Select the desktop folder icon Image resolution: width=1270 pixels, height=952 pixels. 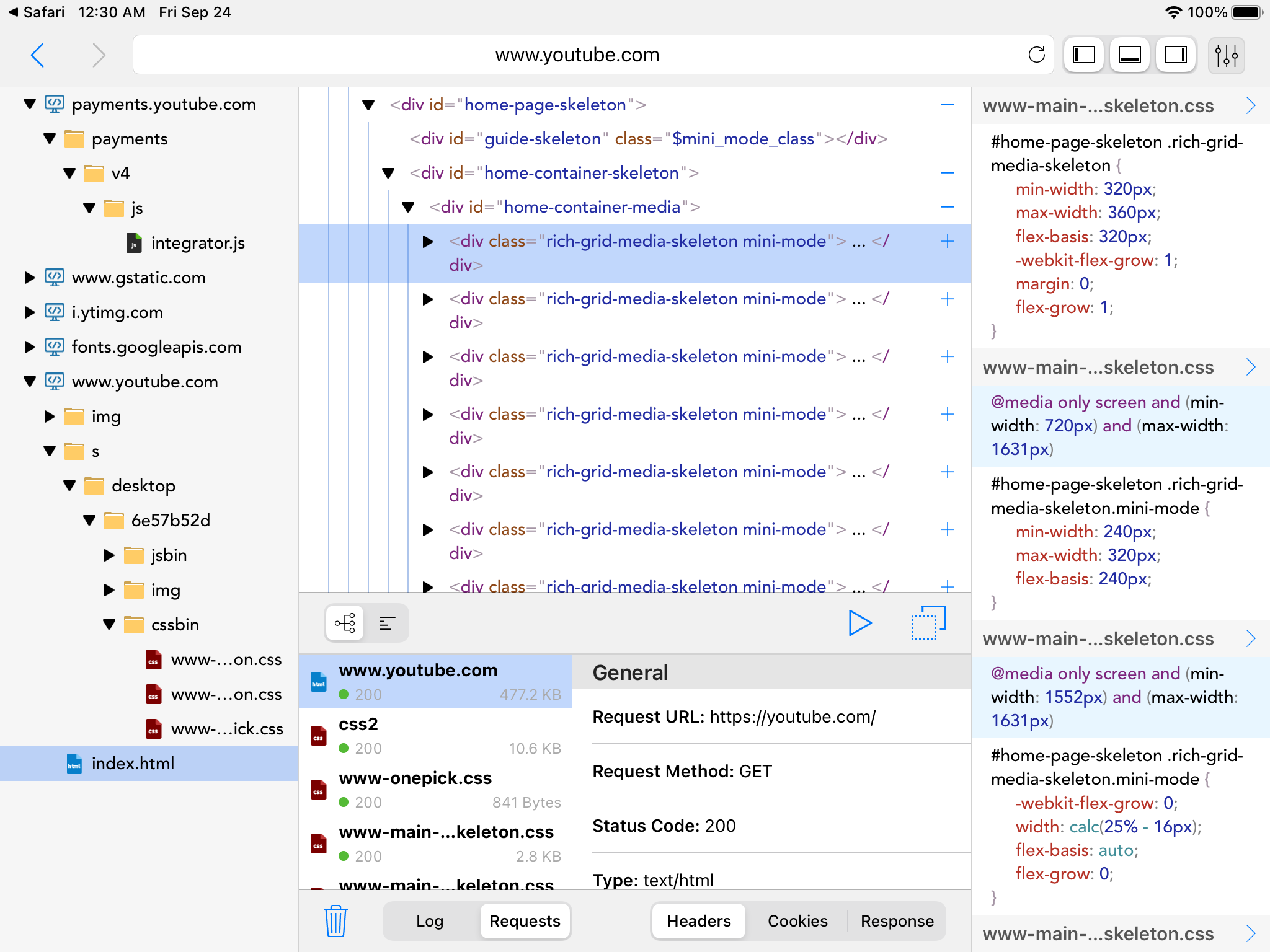[x=94, y=485]
